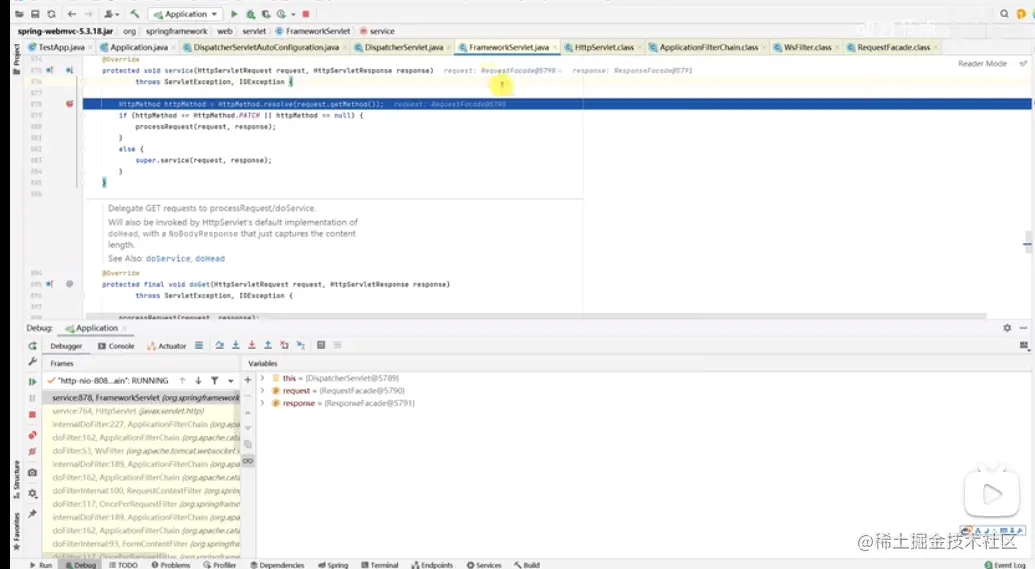The width and height of the screenshot is (1035, 569).
Task: Open the Structure side panel
Action: tap(17, 480)
